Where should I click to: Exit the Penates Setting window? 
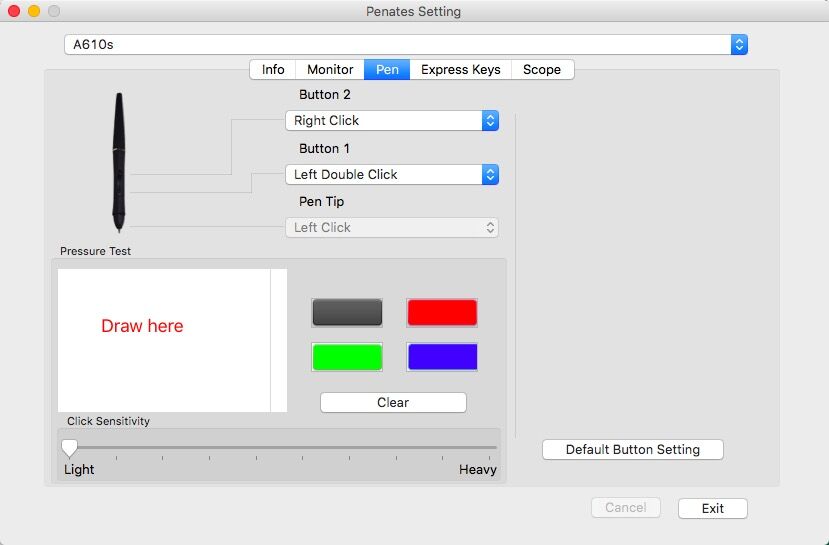click(x=712, y=509)
